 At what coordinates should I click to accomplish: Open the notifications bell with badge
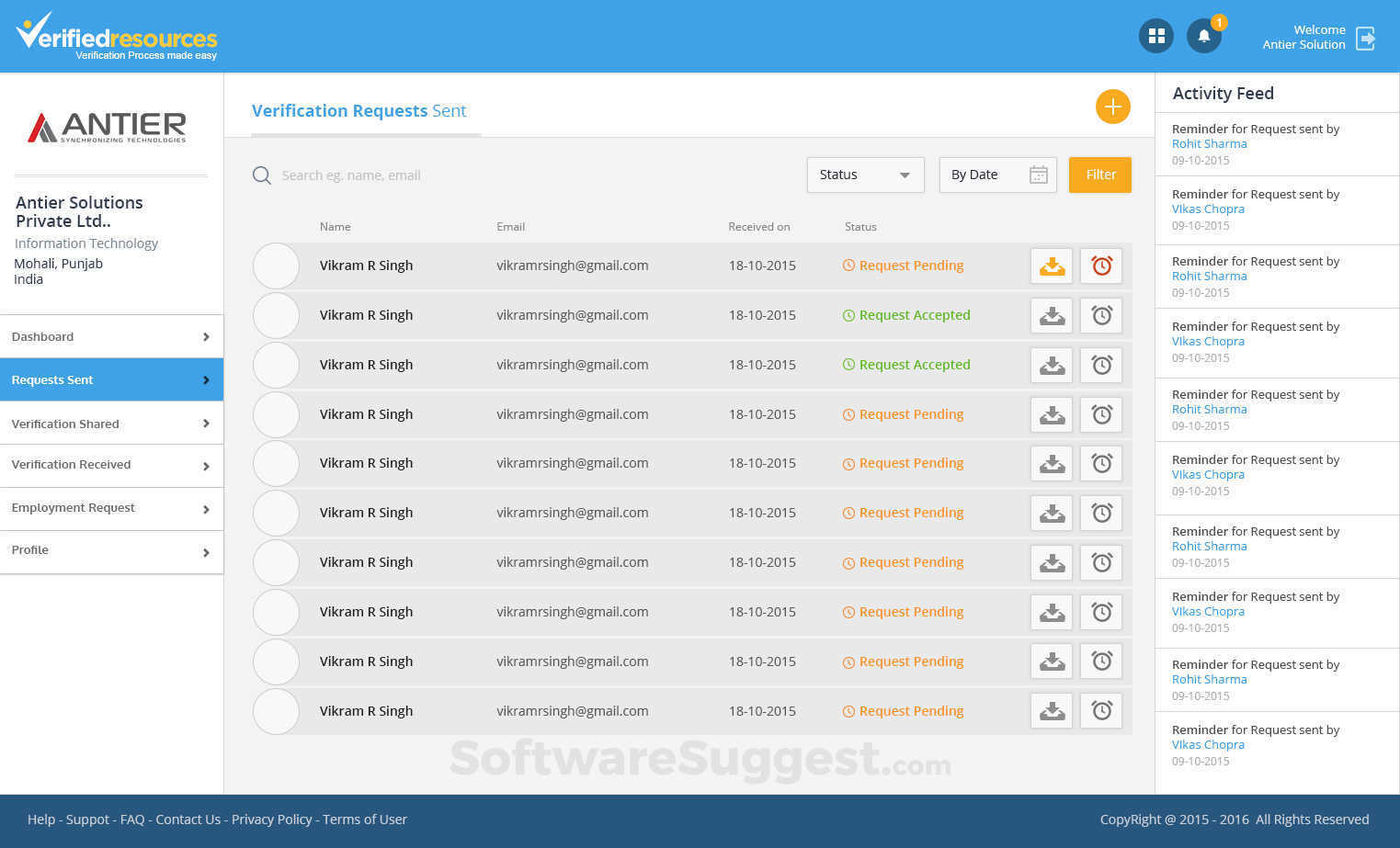[1204, 36]
